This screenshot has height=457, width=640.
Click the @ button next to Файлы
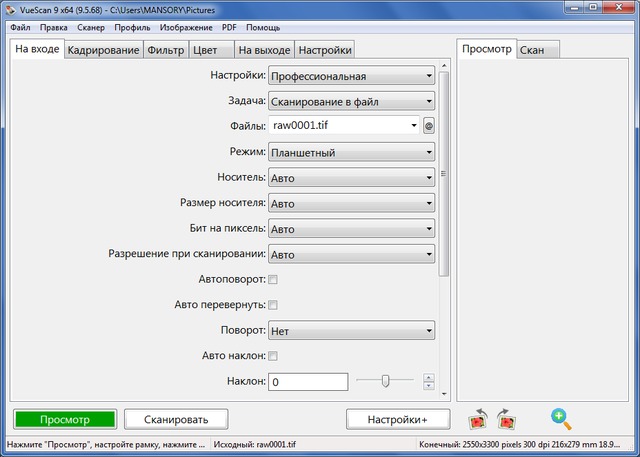tap(429, 126)
